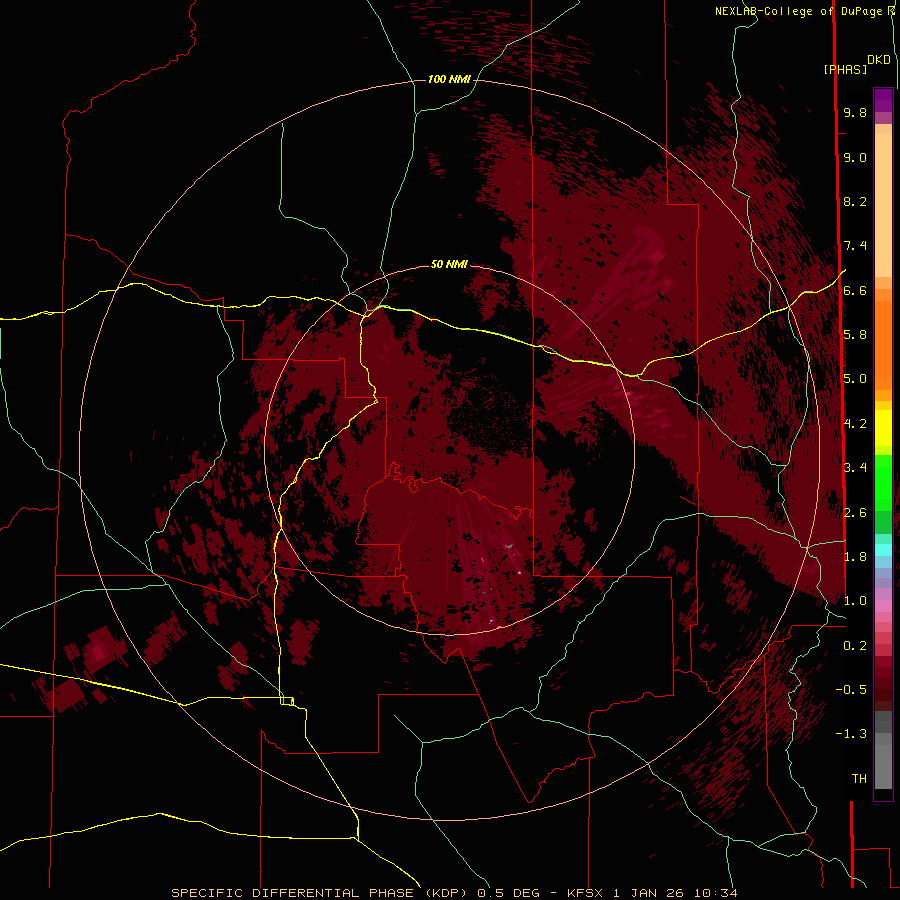Image resolution: width=900 pixels, height=900 pixels.
Task: Click the 1.8 value on the color scale
Action: point(855,557)
